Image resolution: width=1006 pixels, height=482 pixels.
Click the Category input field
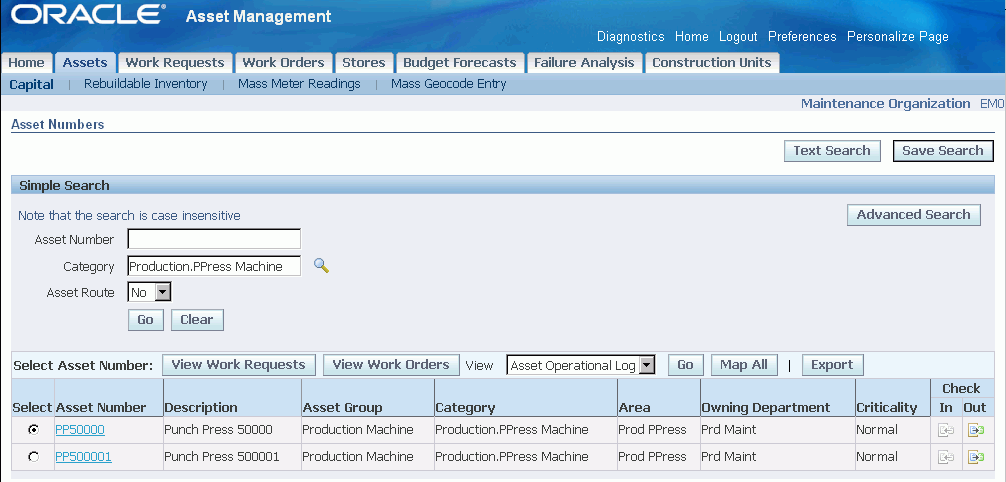coord(214,266)
